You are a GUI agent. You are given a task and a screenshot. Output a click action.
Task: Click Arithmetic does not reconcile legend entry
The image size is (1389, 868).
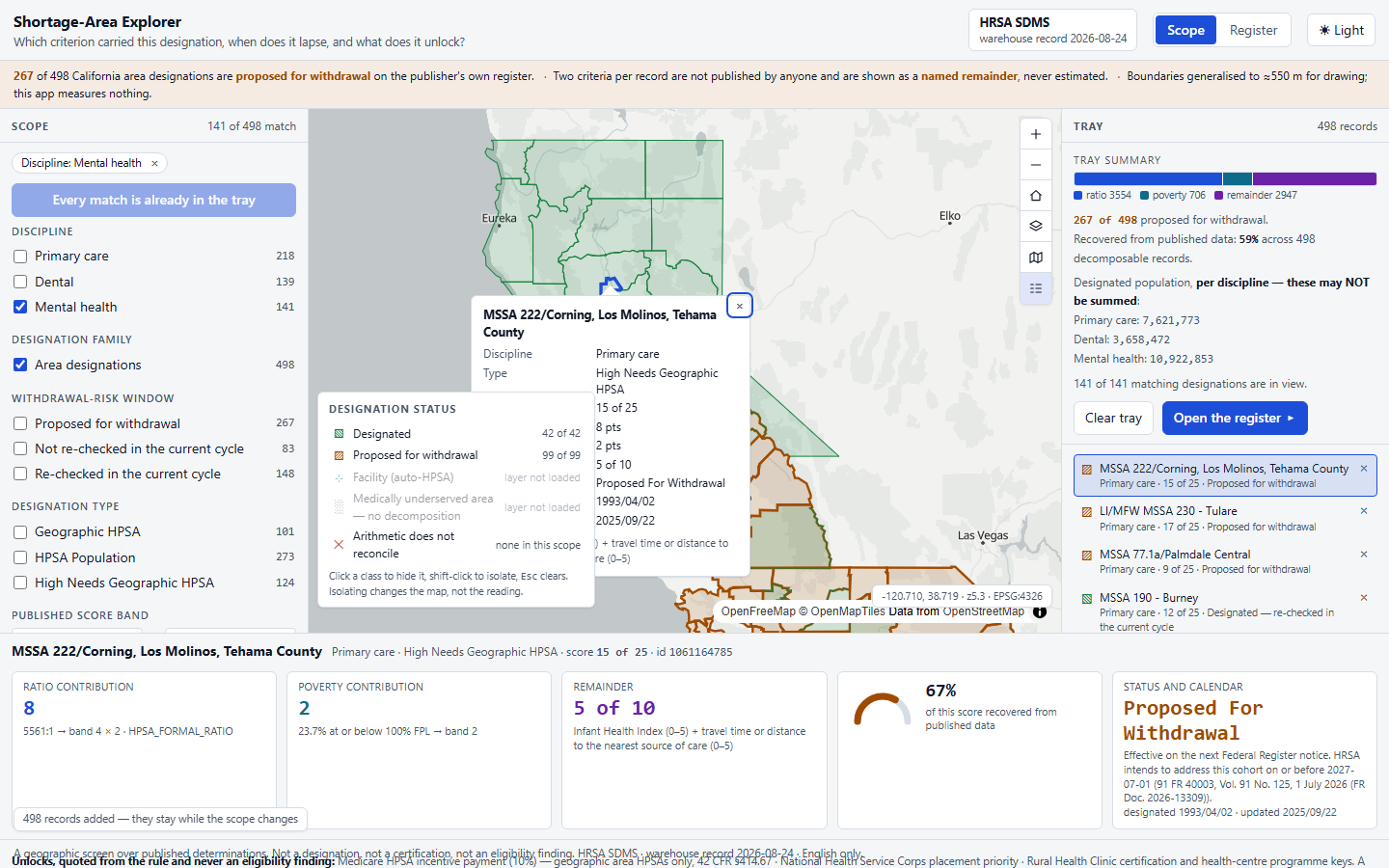tap(456, 545)
